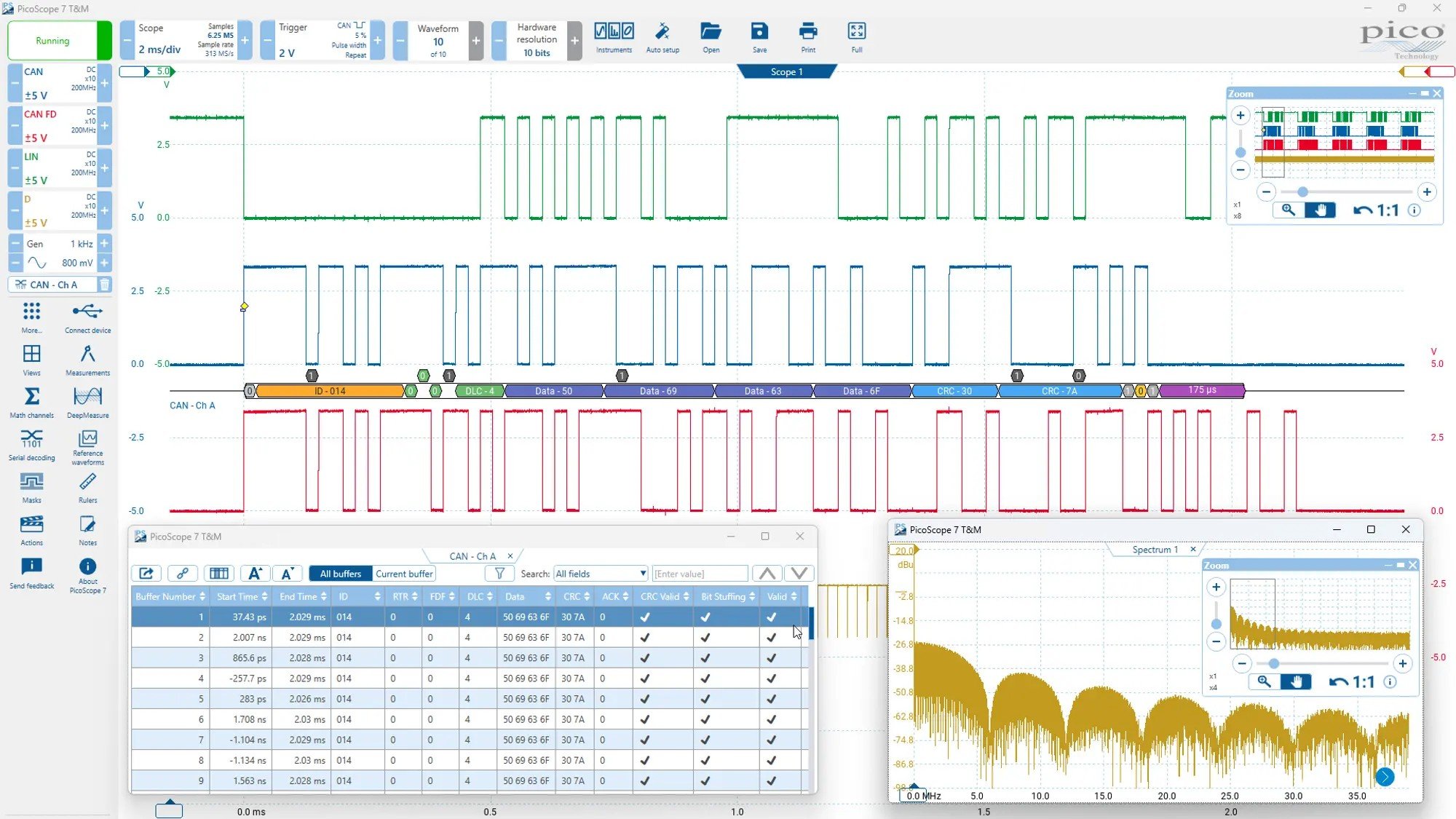
Task: Switch table to Current buffer
Action: click(x=404, y=574)
